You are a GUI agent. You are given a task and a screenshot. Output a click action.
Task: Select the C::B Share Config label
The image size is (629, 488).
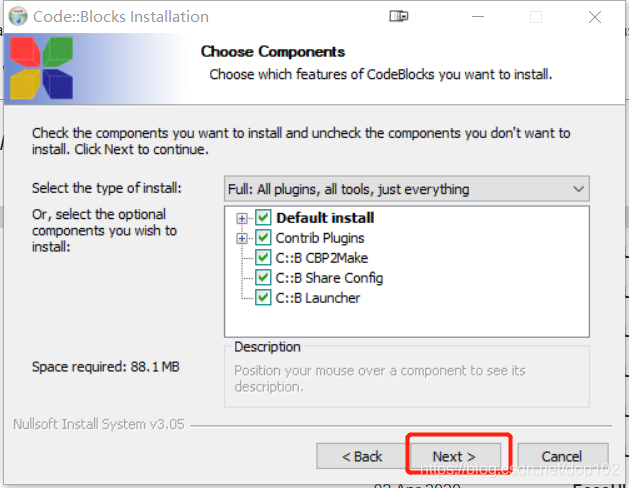tap(329, 278)
